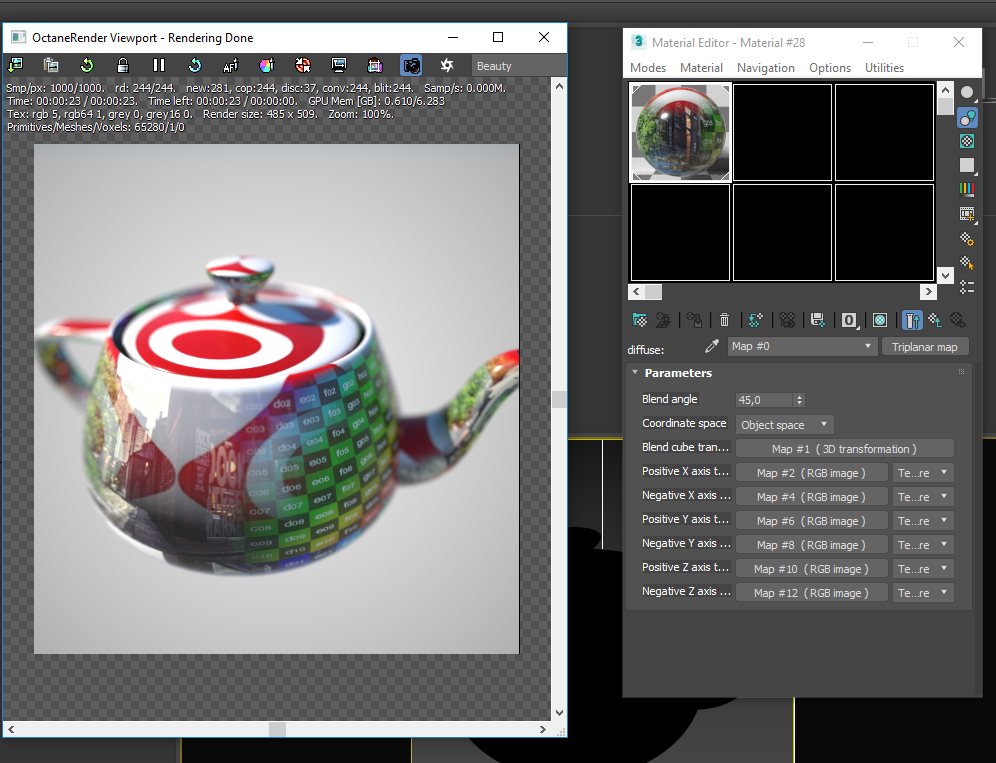
Task: Click the Map #4 (RGB image) button
Action: pos(811,497)
